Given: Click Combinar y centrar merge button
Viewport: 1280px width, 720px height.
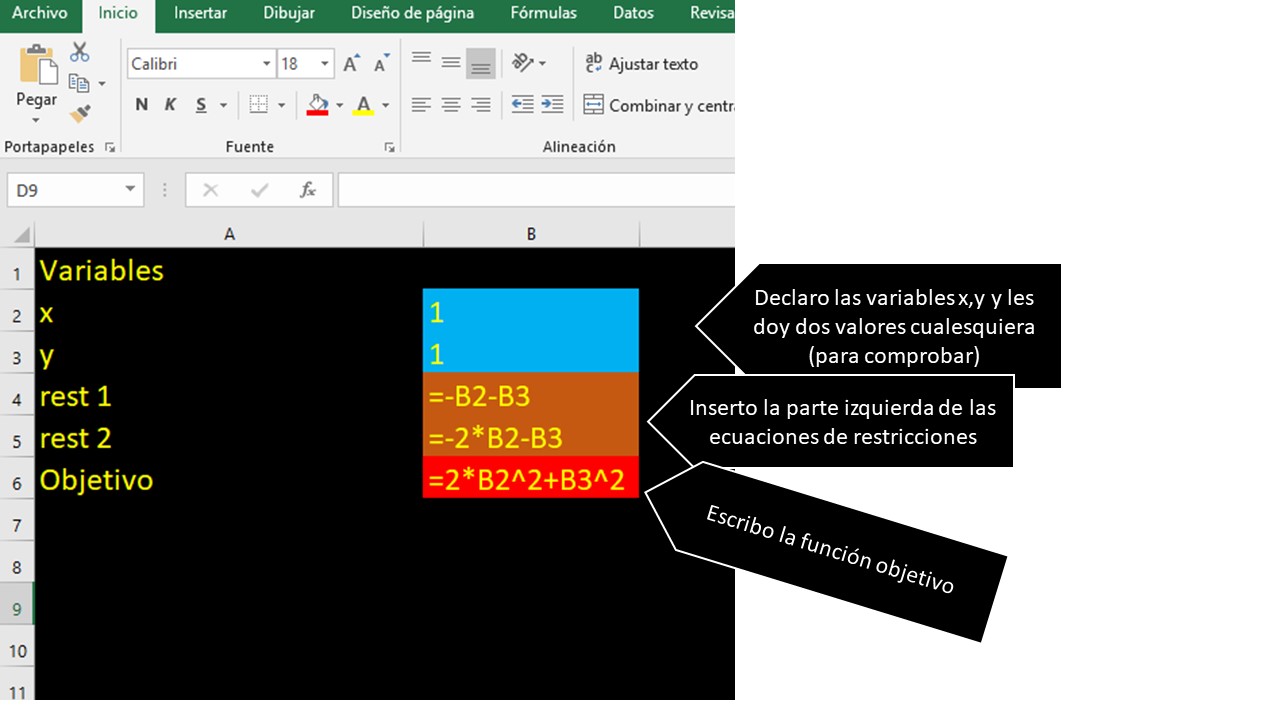Looking at the screenshot, I should (x=659, y=105).
